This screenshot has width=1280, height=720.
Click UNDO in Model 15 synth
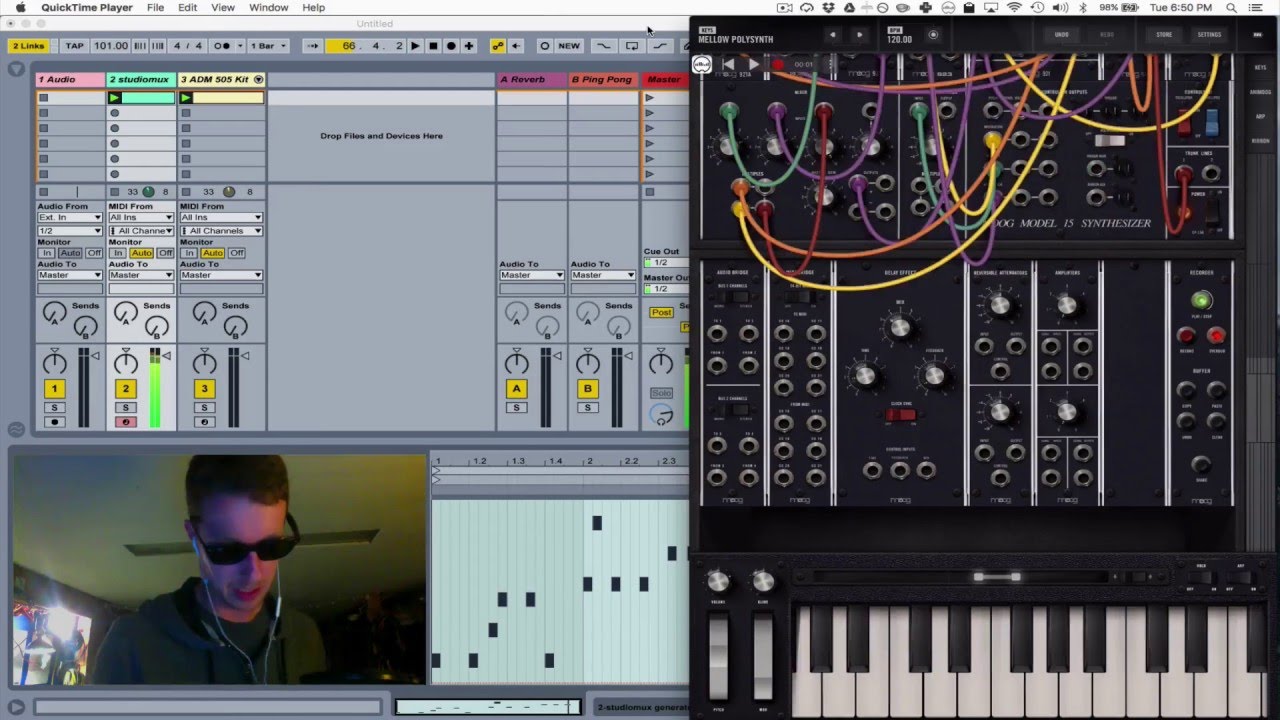click(x=1061, y=35)
